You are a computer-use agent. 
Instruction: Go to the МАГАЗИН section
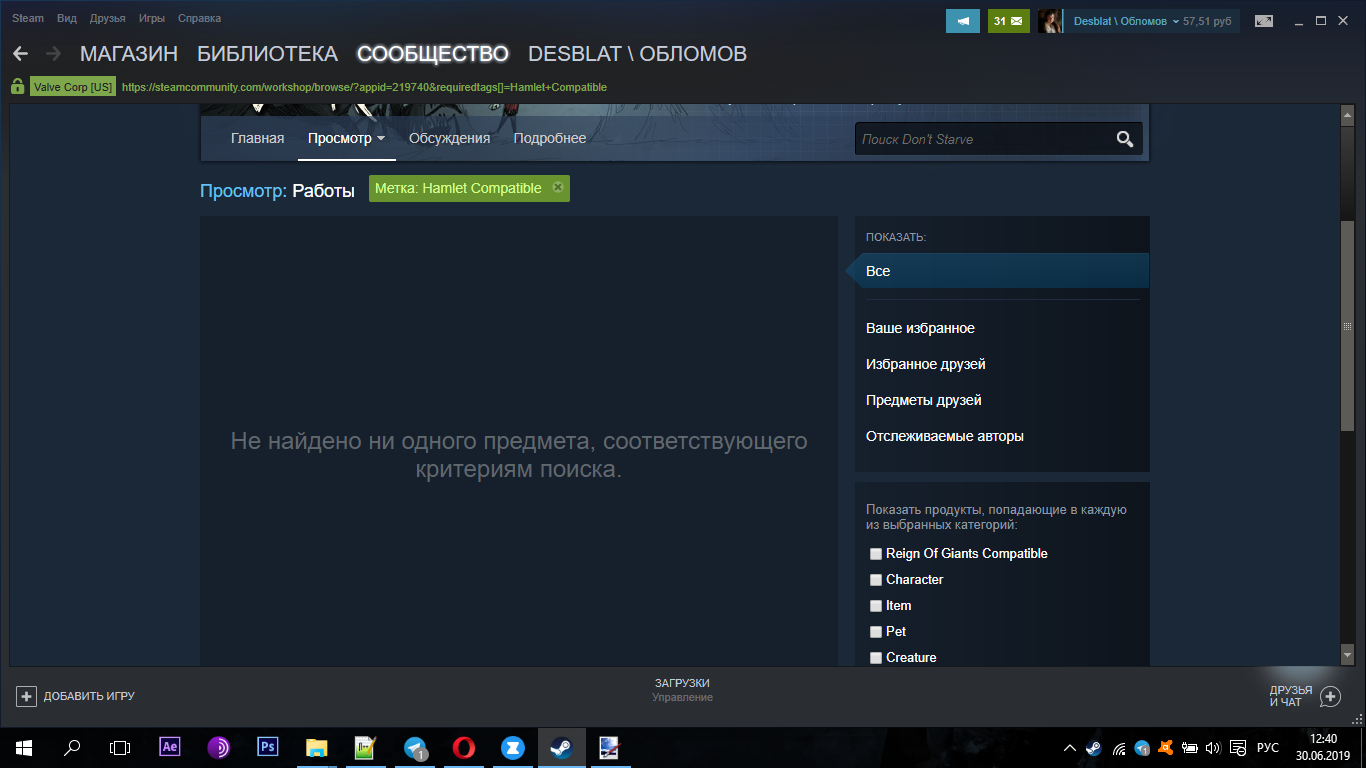click(129, 54)
